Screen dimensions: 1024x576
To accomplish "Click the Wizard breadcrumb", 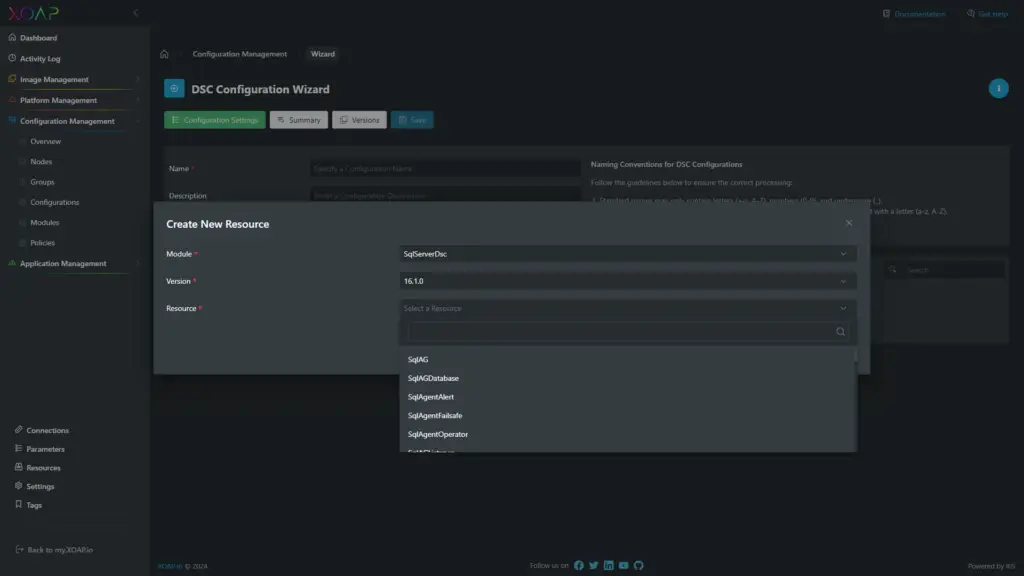I will [x=323, y=54].
